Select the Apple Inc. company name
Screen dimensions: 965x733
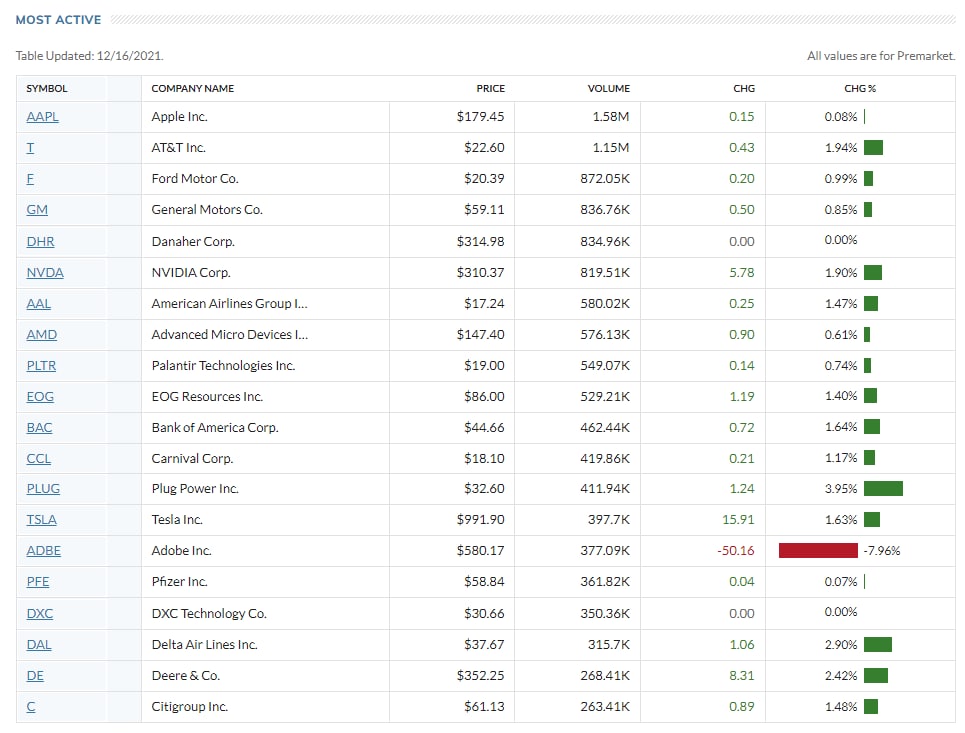180,116
